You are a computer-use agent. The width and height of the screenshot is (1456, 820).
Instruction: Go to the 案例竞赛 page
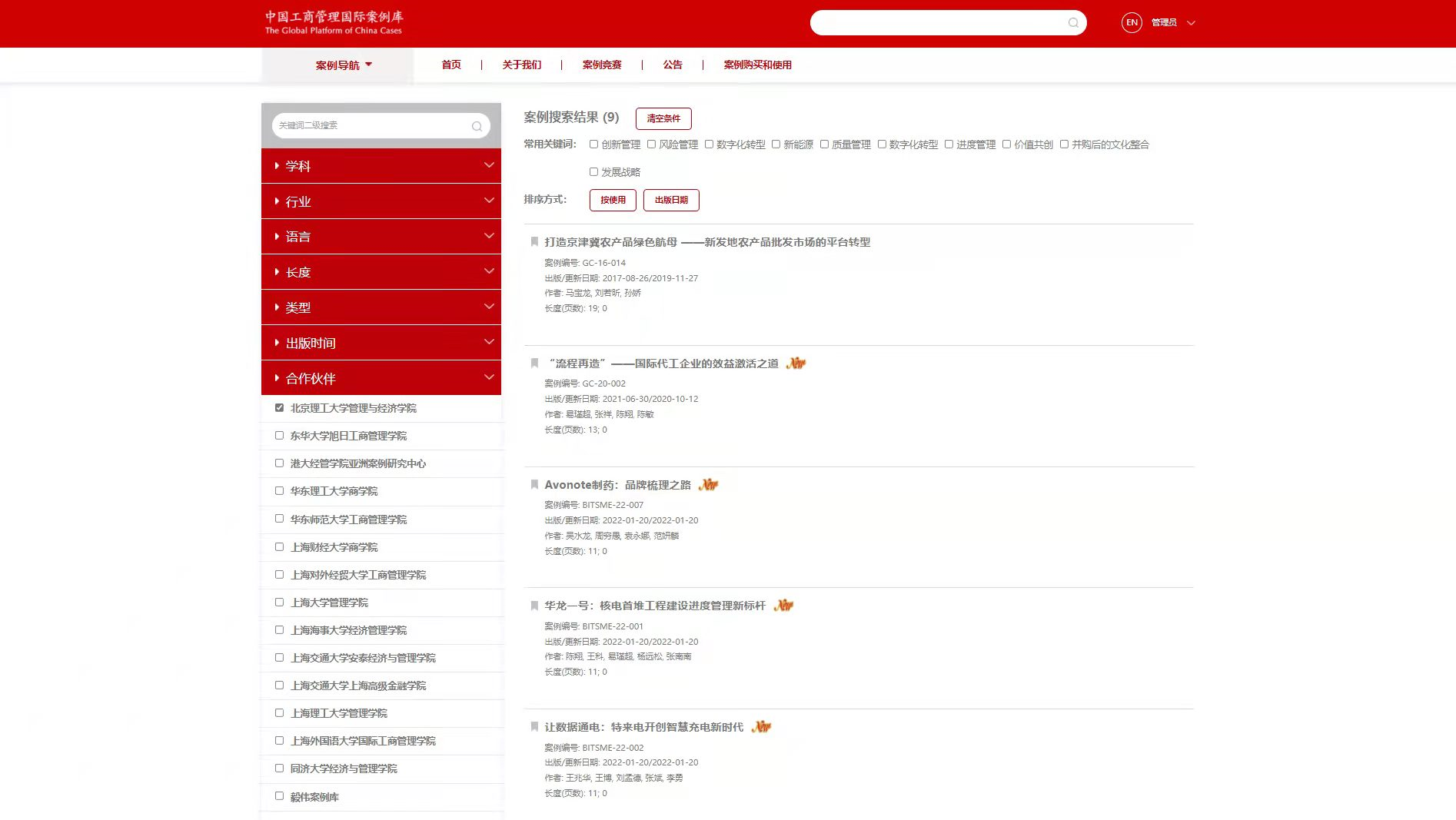pyautogui.click(x=601, y=65)
